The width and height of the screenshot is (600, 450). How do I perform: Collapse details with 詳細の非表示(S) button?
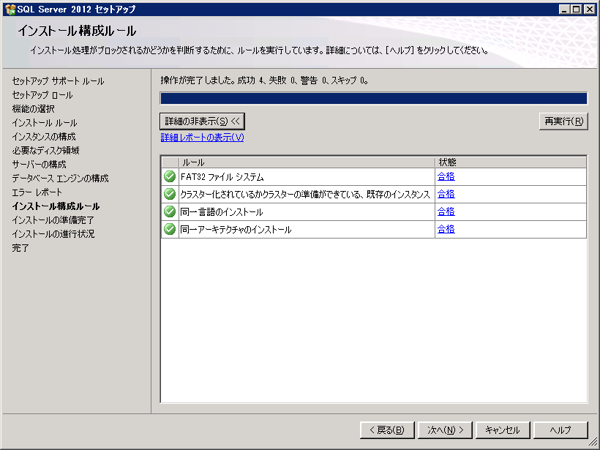coord(202,121)
